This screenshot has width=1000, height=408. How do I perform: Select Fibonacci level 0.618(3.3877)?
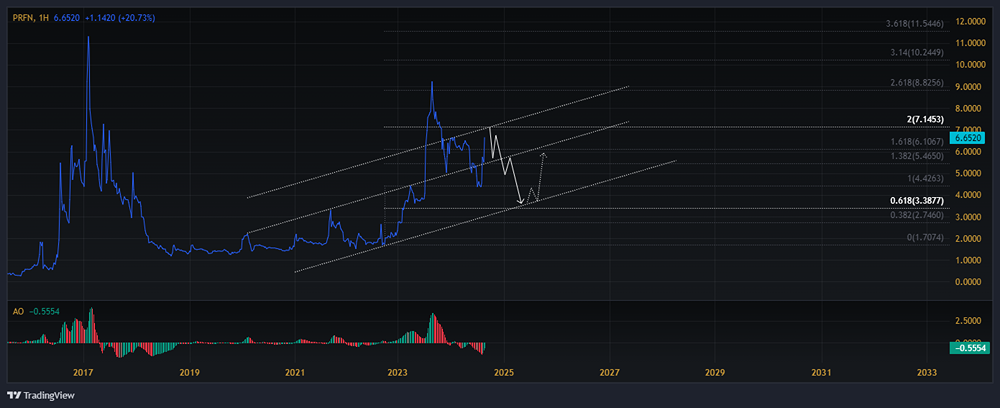pyautogui.click(x=918, y=201)
